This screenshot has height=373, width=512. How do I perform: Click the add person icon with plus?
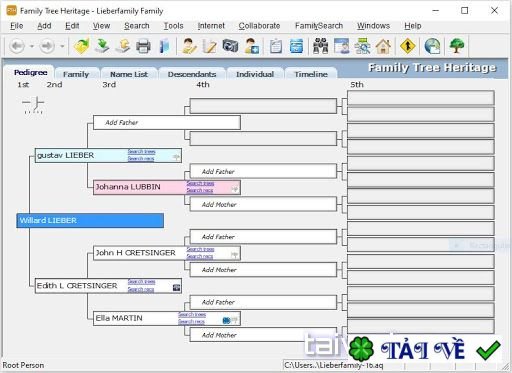pos(251,46)
